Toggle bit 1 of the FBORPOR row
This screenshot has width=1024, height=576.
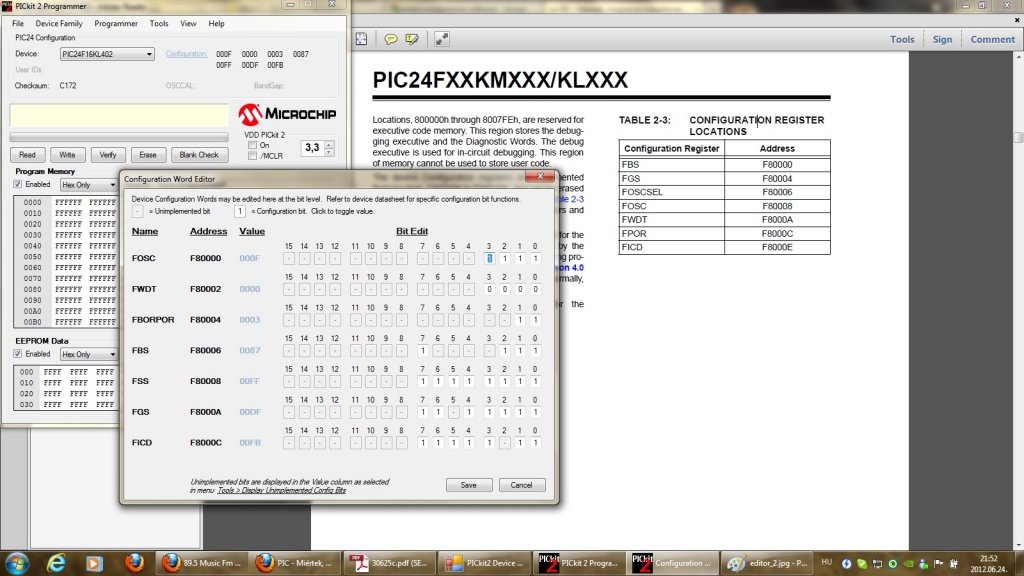click(520, 320)
